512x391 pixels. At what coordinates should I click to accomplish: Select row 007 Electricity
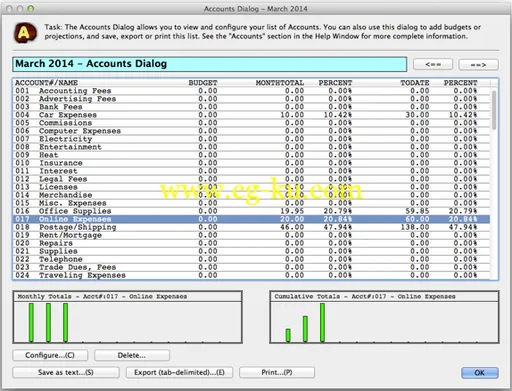click(x=252, y=139)
